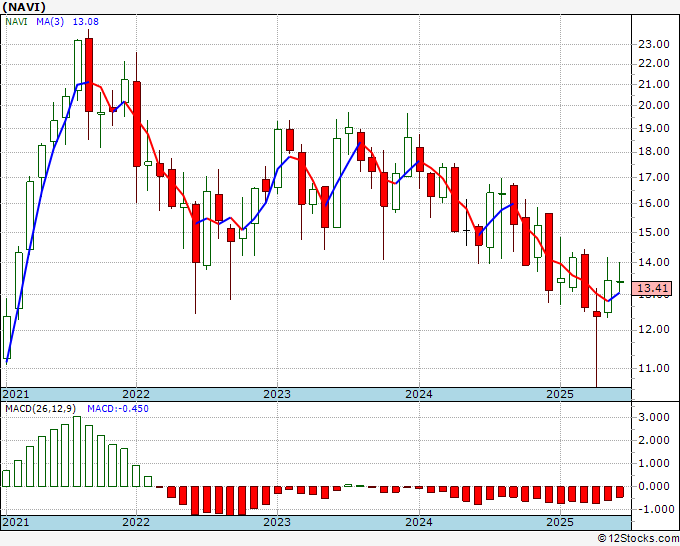Click the MACD:-0.450 value label
The width and height of the screenshot is (680, 546).
tap(118, 409)
